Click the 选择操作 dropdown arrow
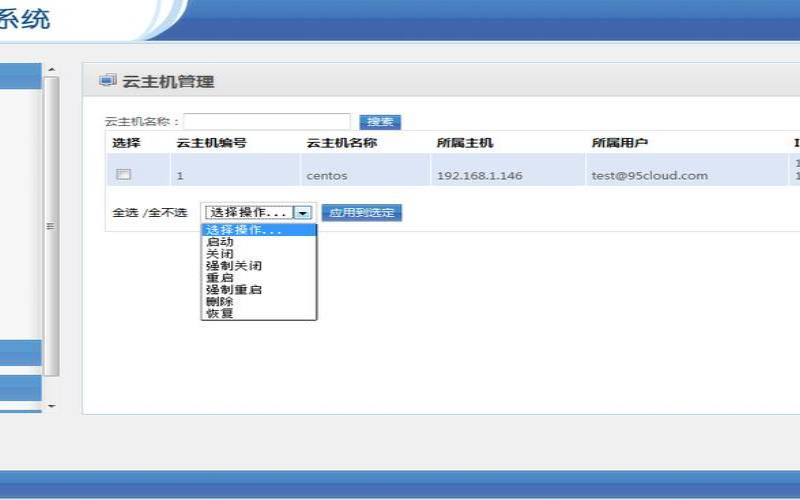Screen dimensions: 800x500 (304, 213)
